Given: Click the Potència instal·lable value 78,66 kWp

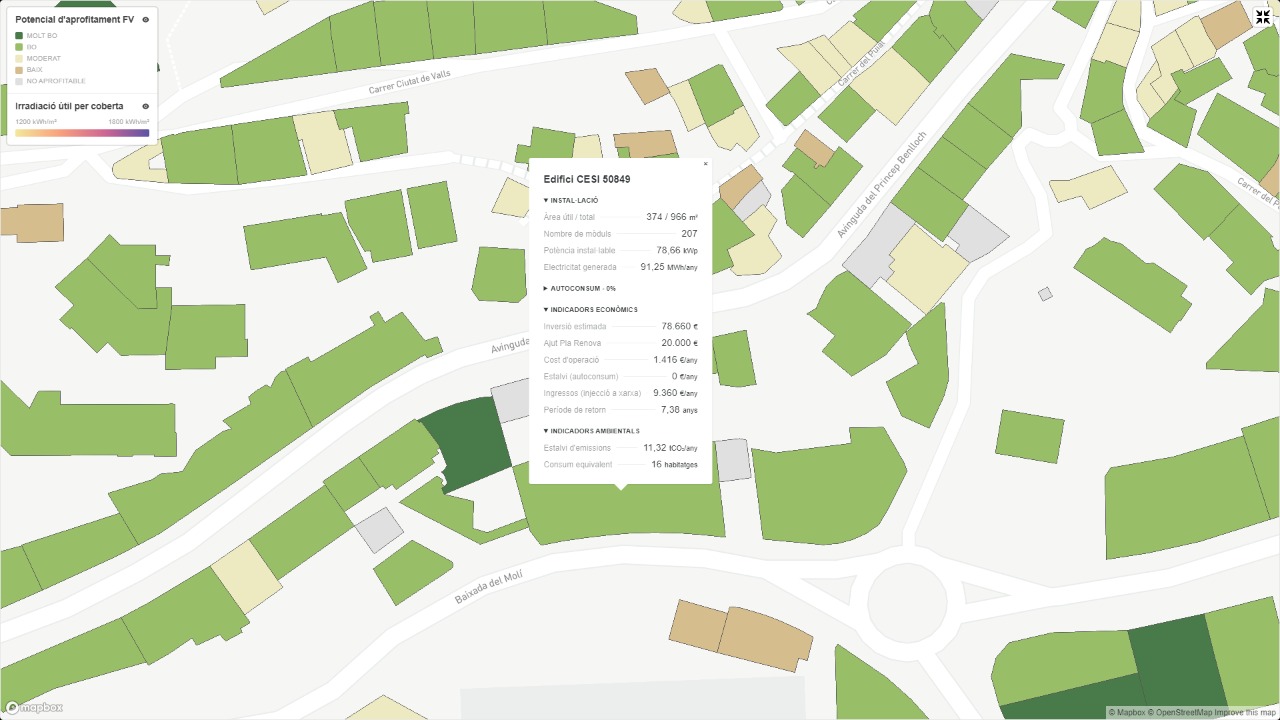Looking at the screenshot, I should pyautogui.click(x=677, y=251).
